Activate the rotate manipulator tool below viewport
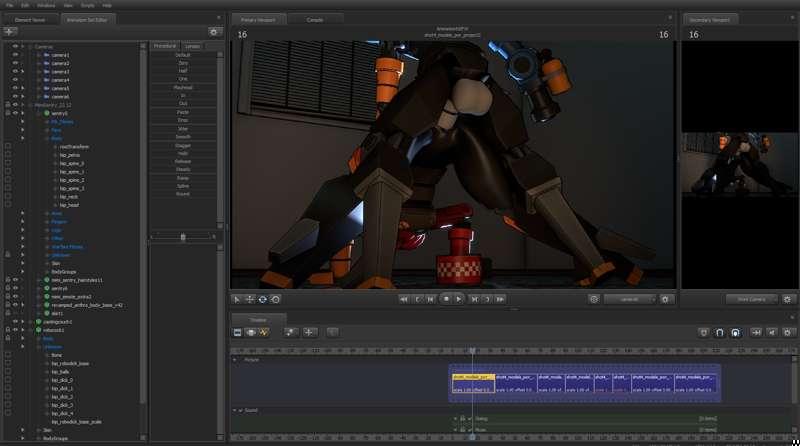The image size is (800, 446). pyautogui.click(x=262, y=300)
